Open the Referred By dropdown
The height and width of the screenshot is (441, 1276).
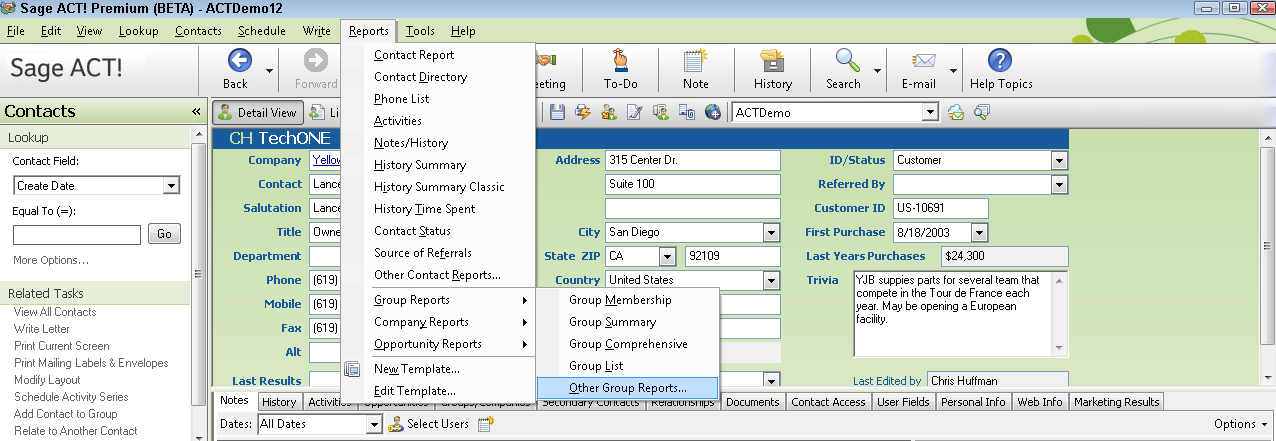[x=1059, y=184]
